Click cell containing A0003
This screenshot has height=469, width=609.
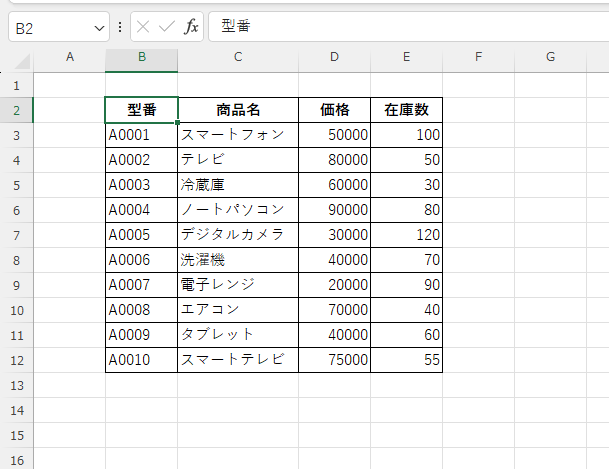pos(142,185)
